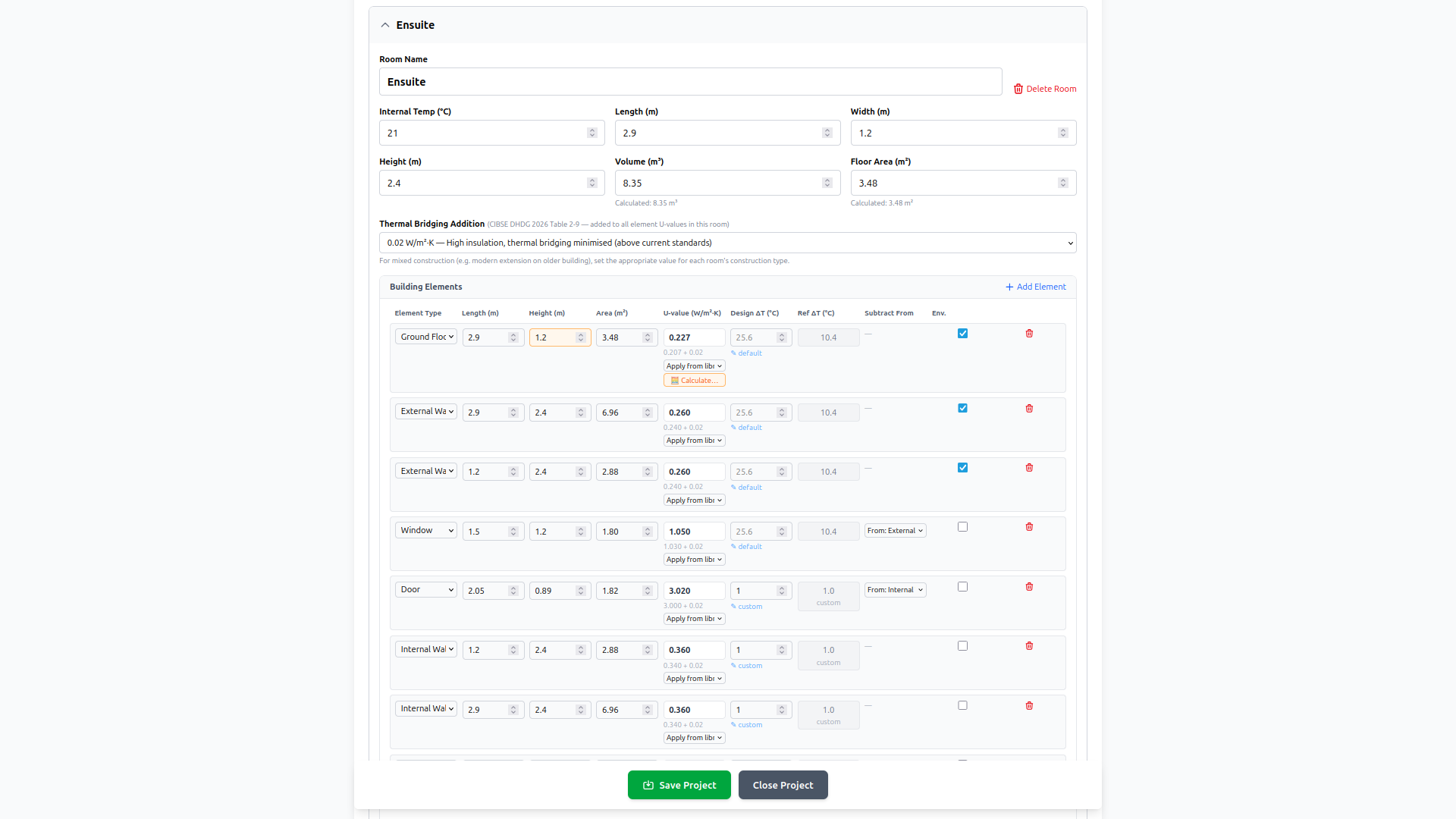Open 'From: Internal' subtract dropdown for Door
Image resolution: width=1456 pixels, height=819 pixels.
(895, 590)
